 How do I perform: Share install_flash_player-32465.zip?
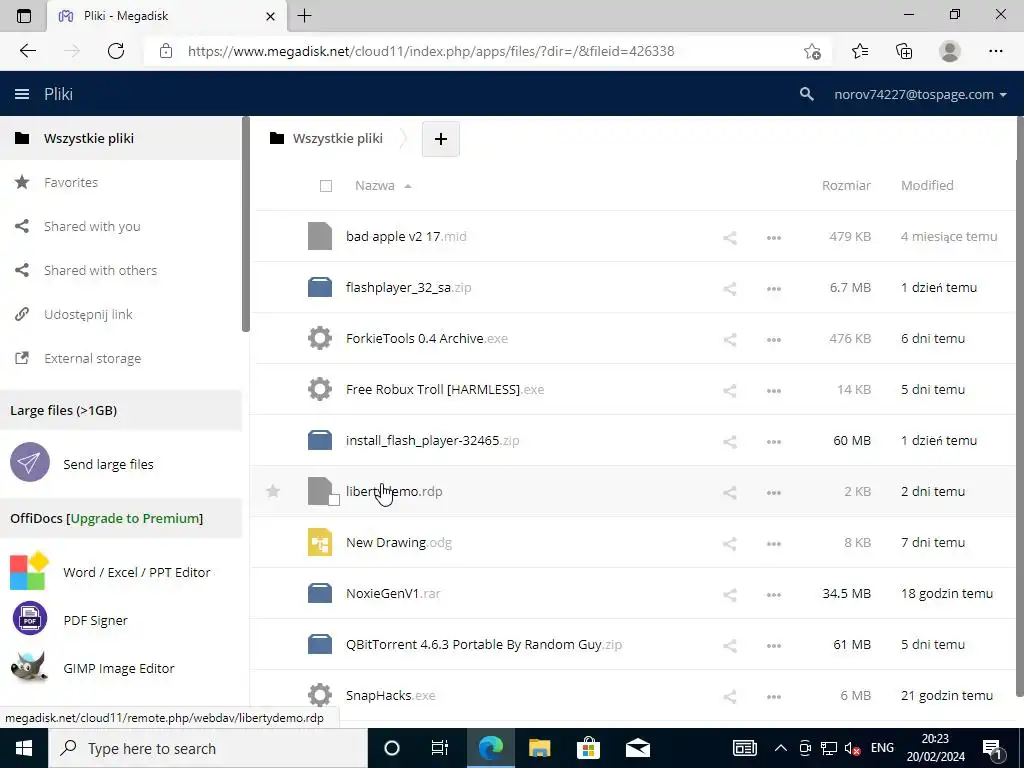point(730,441)
